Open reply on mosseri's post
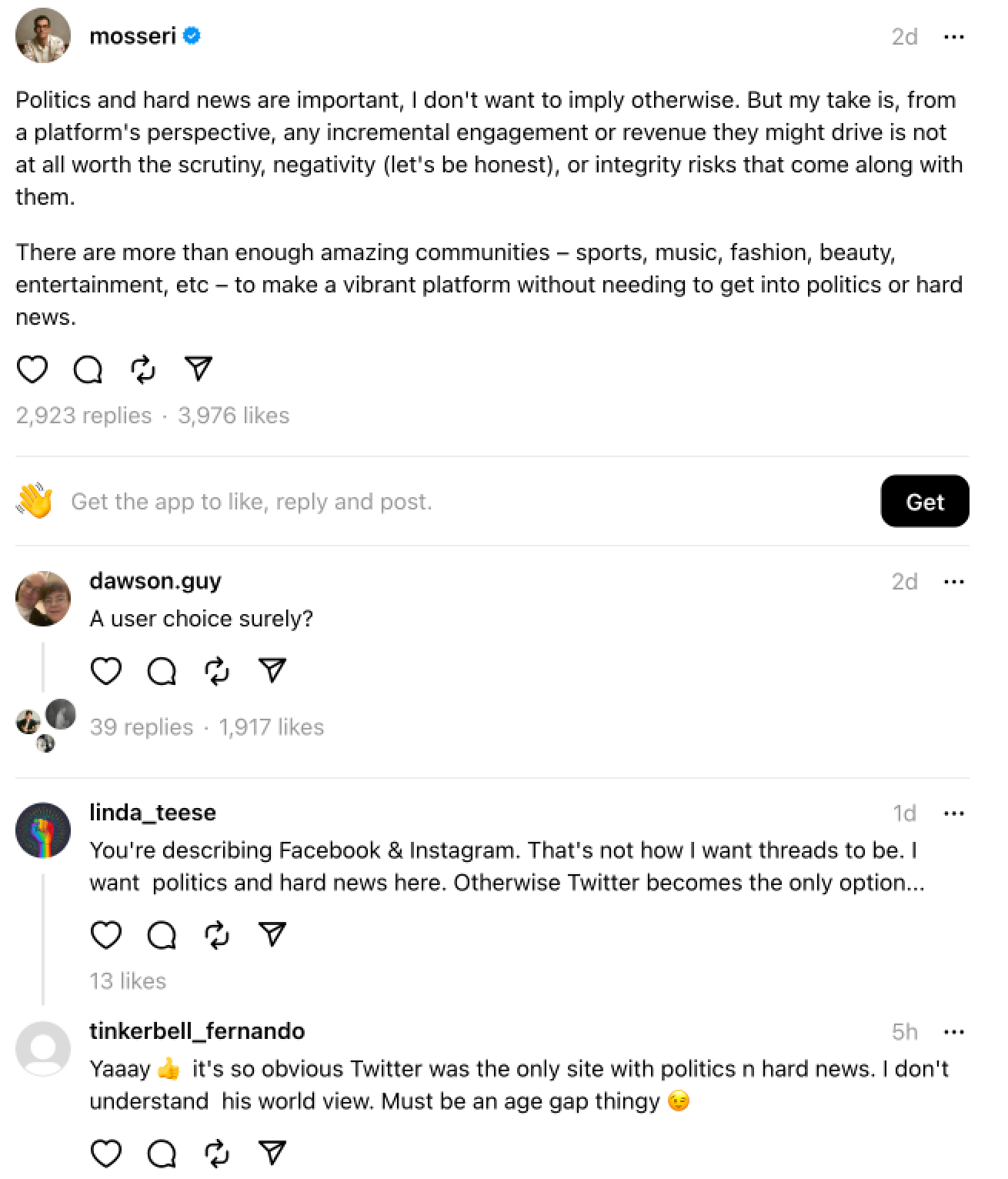 pos(88,370)
